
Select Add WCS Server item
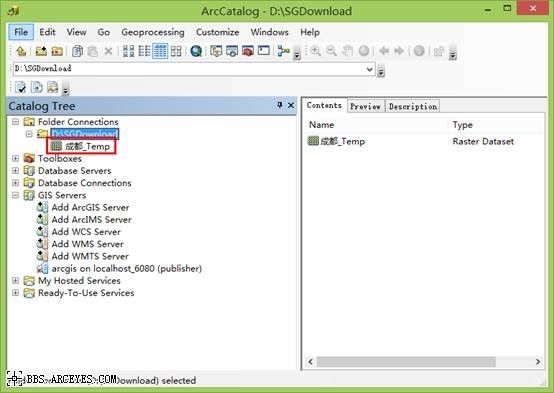pos(79,232)
